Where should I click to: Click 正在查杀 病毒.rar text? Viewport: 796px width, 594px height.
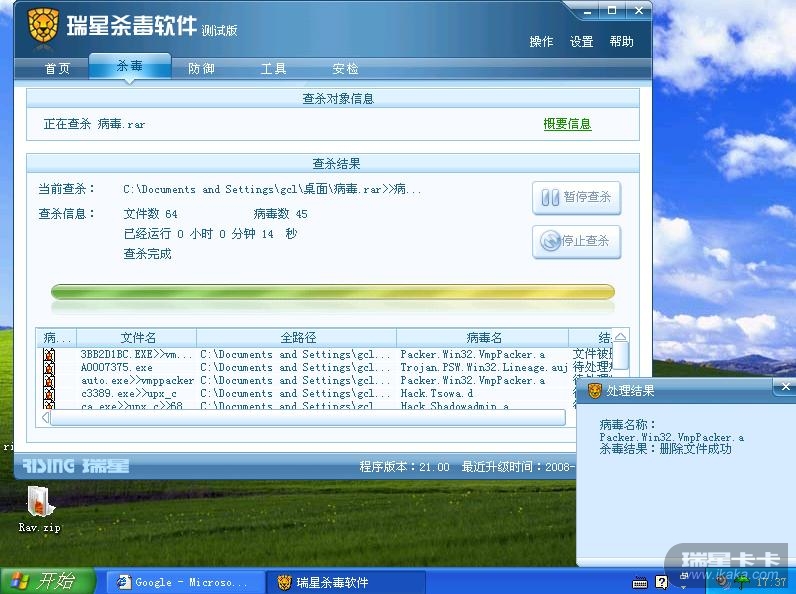(94, 124)
